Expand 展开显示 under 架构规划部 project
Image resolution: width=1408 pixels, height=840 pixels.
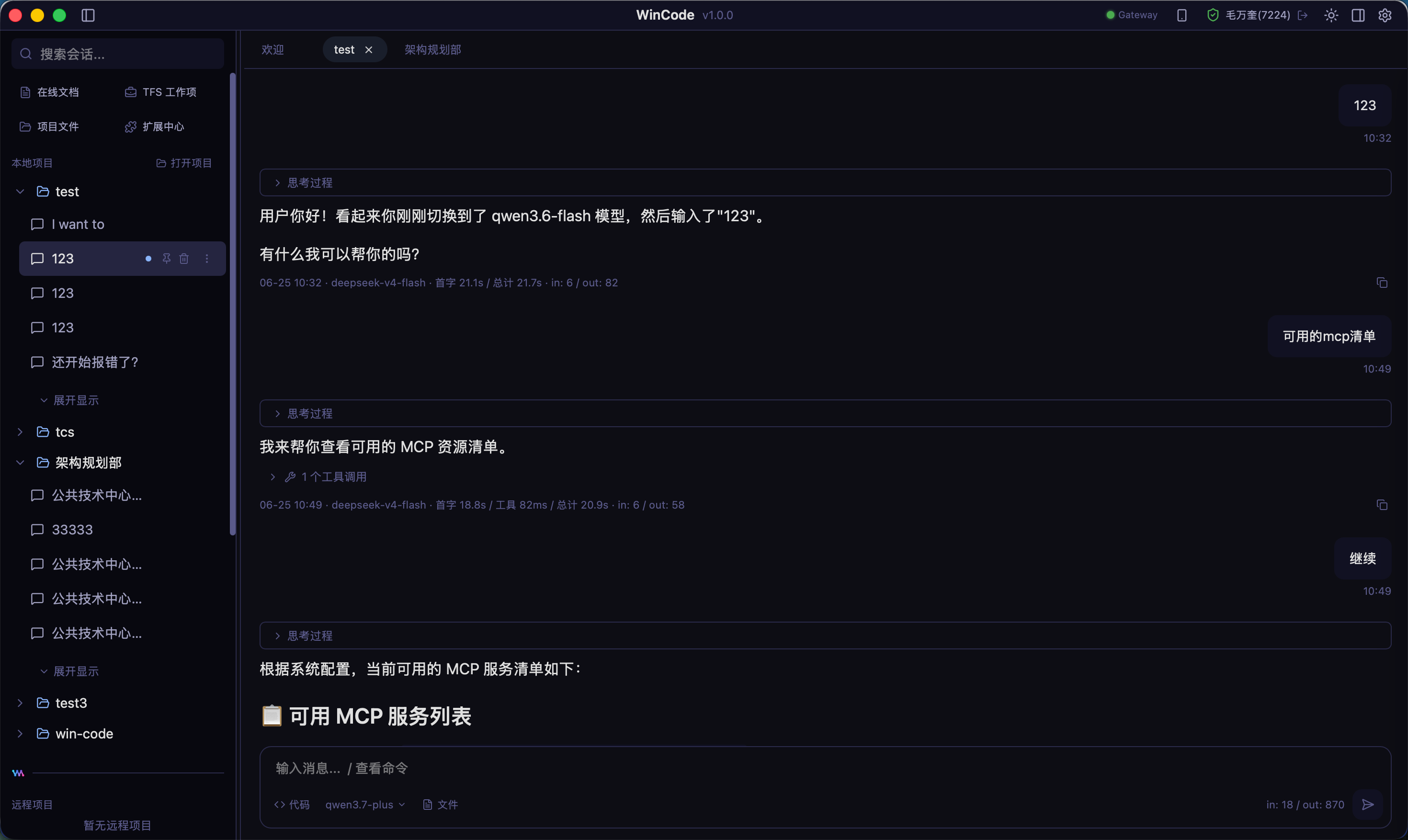tap(69, 671)
